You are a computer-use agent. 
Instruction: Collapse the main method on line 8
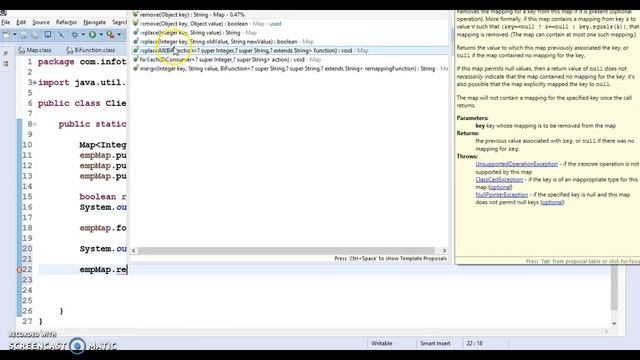35,124
